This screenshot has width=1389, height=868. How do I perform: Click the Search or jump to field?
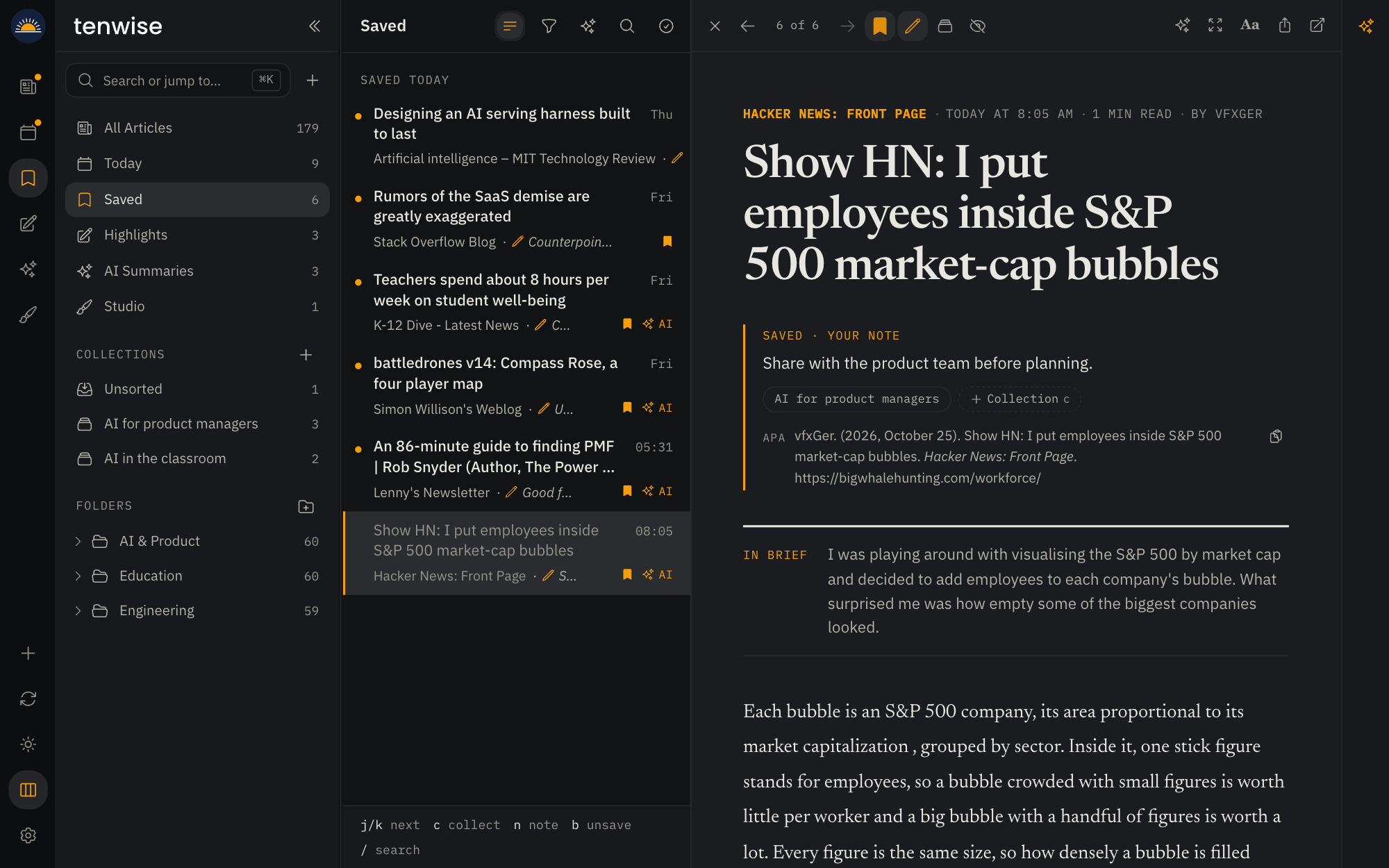(178, 81)
